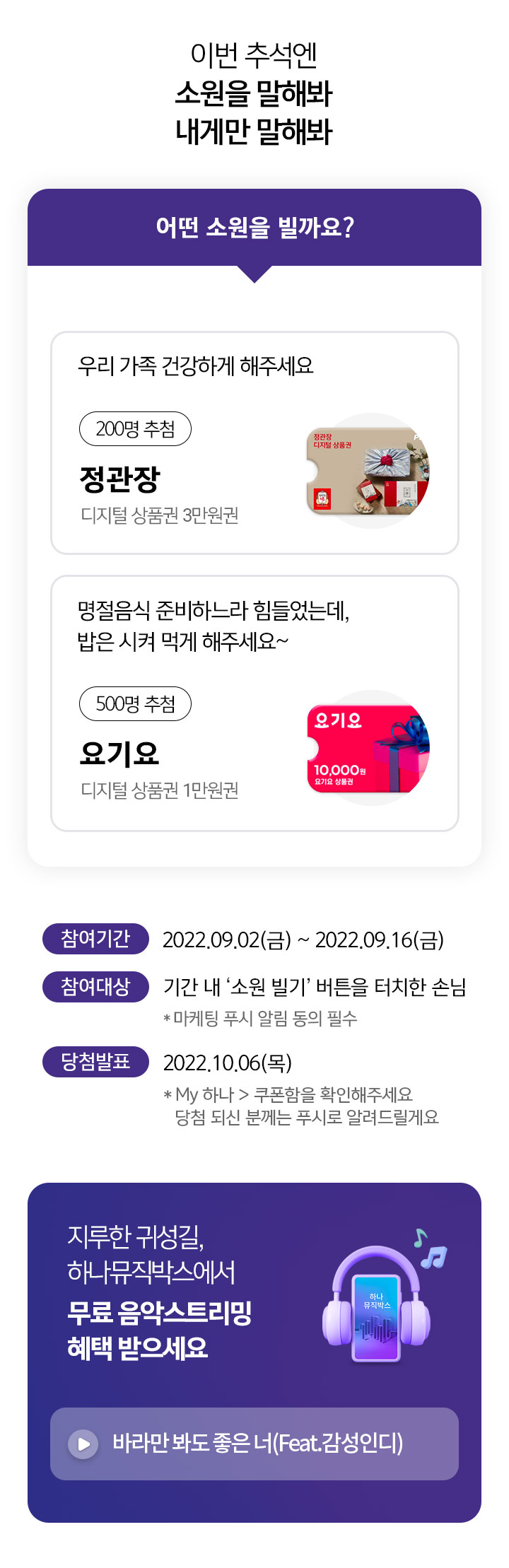The height and width of the screenshot is (1568, 509).
Task: Tap the 무료 음악스트리밍 혜택 받으세요 banner text
Action: point(160,1330)
